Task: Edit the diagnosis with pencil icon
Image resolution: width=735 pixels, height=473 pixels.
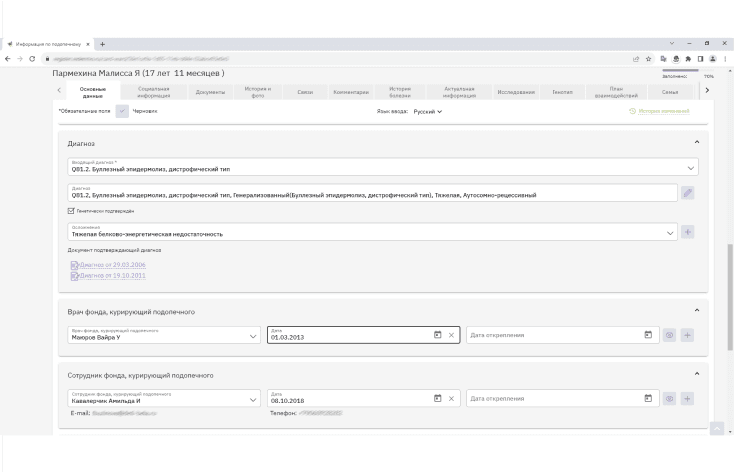Action: (x=688, y=193)
